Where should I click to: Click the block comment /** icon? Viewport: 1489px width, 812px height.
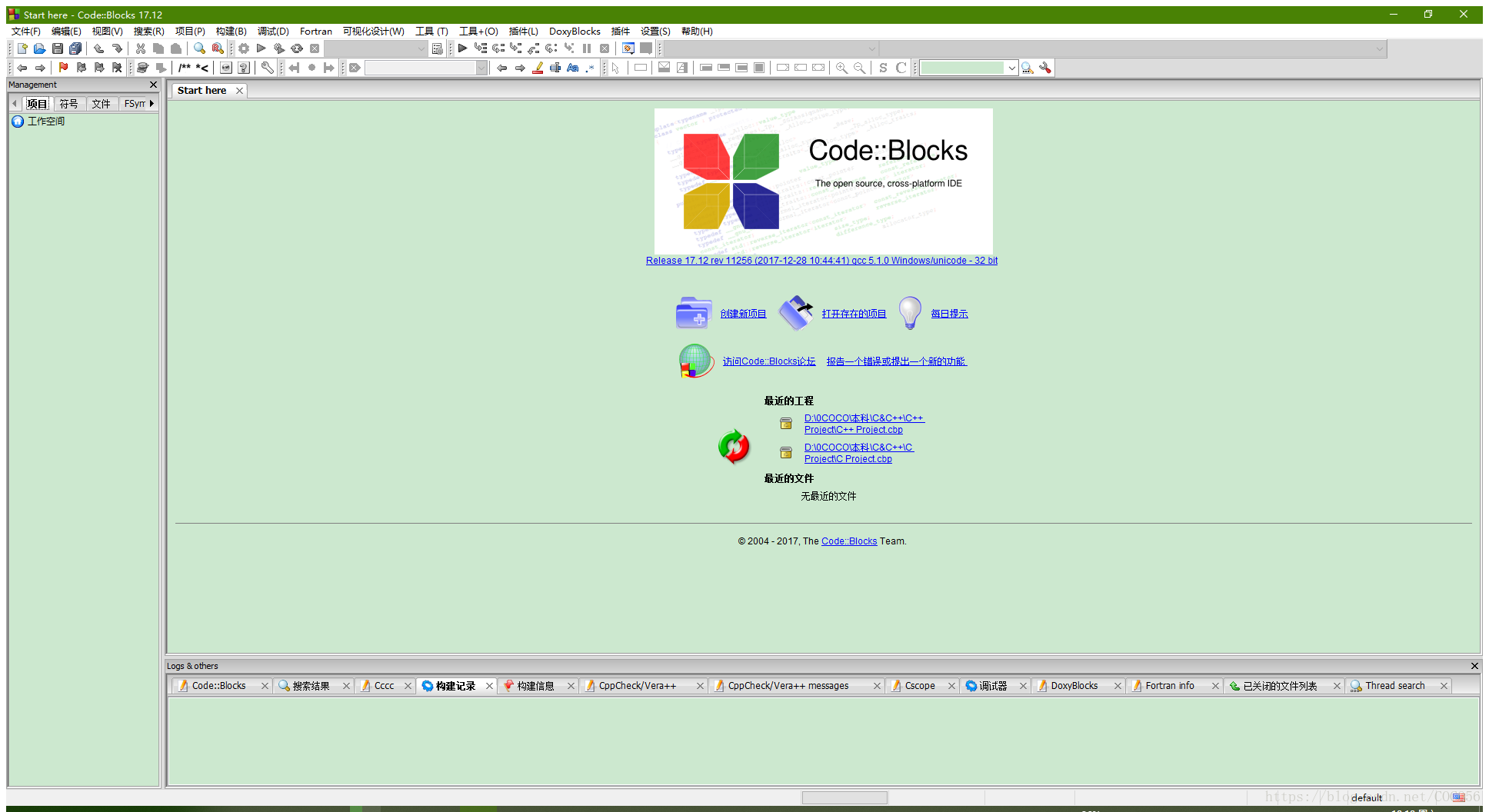click(x=185, y=68)
